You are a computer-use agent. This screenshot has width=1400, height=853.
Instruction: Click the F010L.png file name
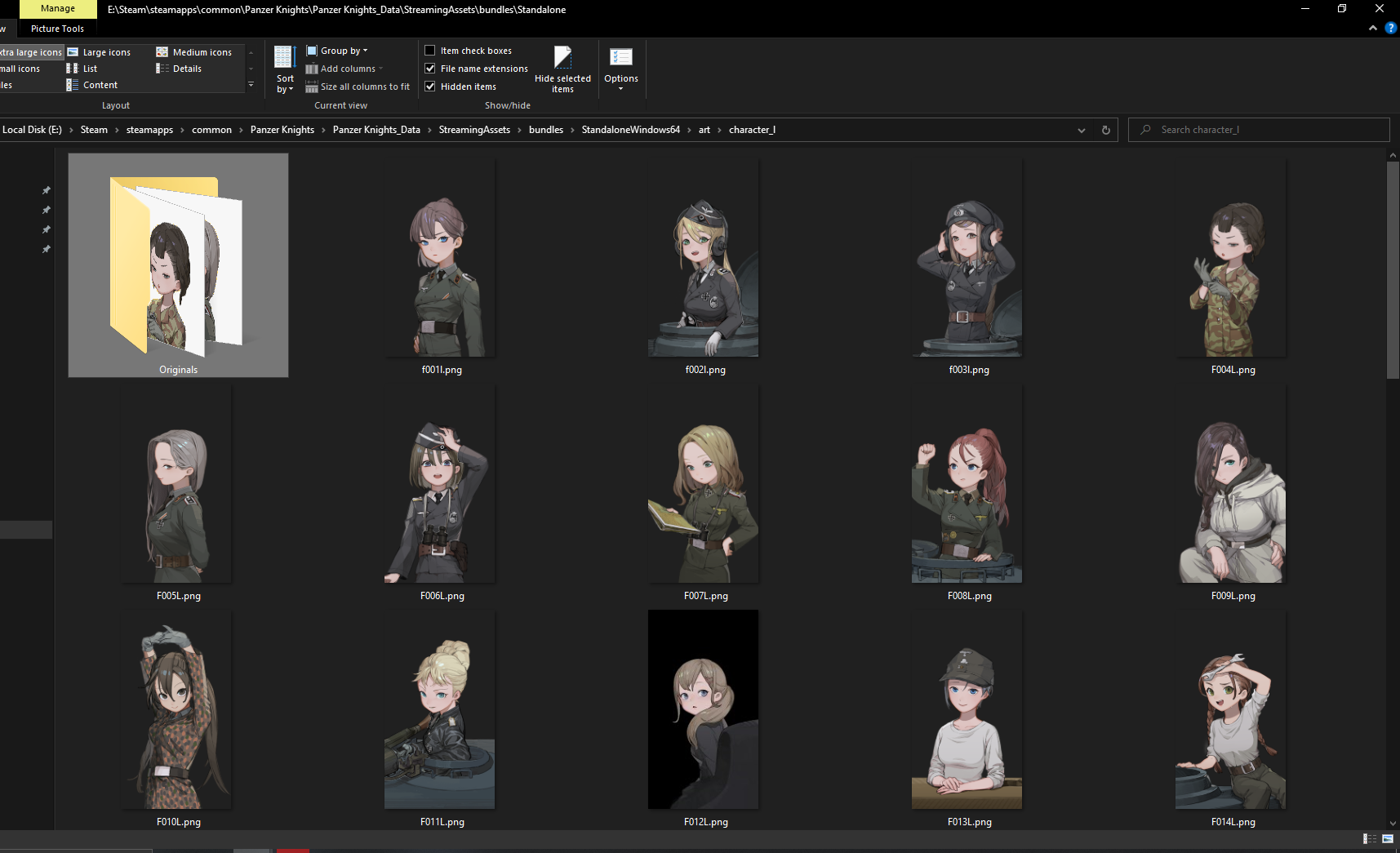178,822
